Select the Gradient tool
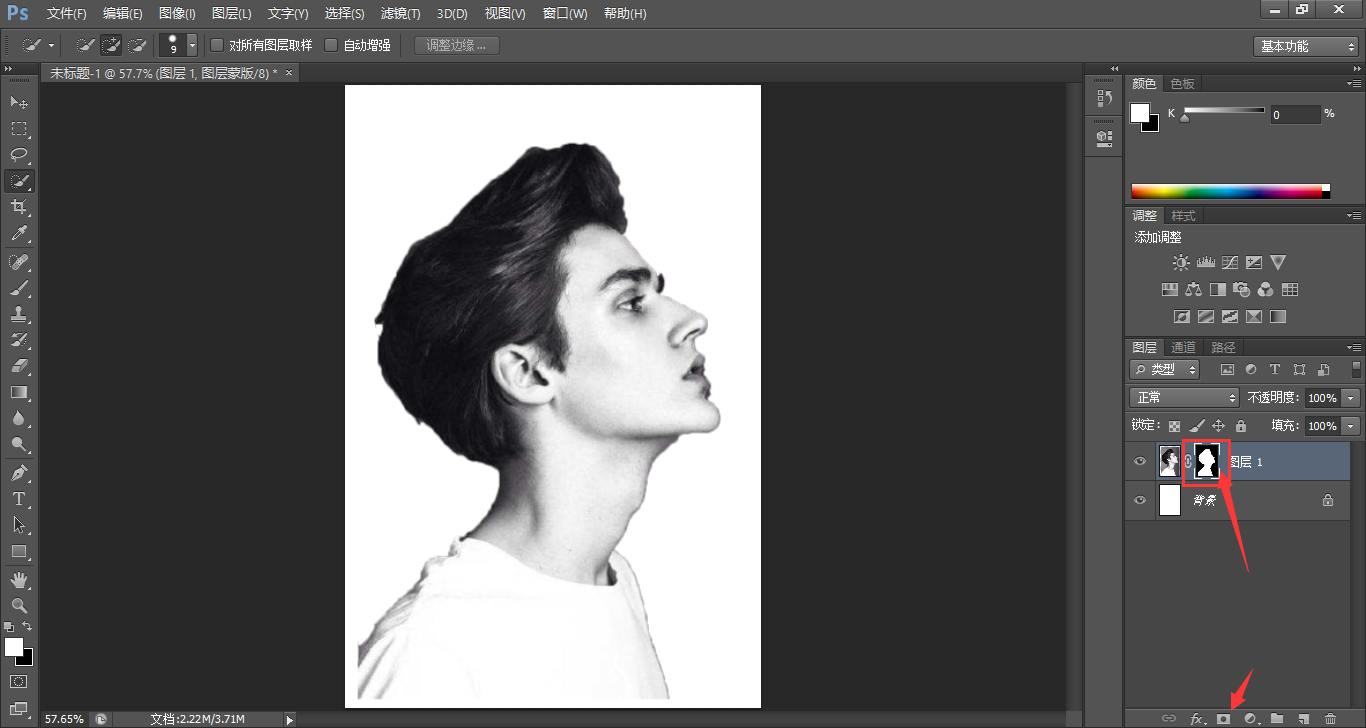Image resolution: width=1366 pixels, height=728 pixels. (x=19, y=392)
